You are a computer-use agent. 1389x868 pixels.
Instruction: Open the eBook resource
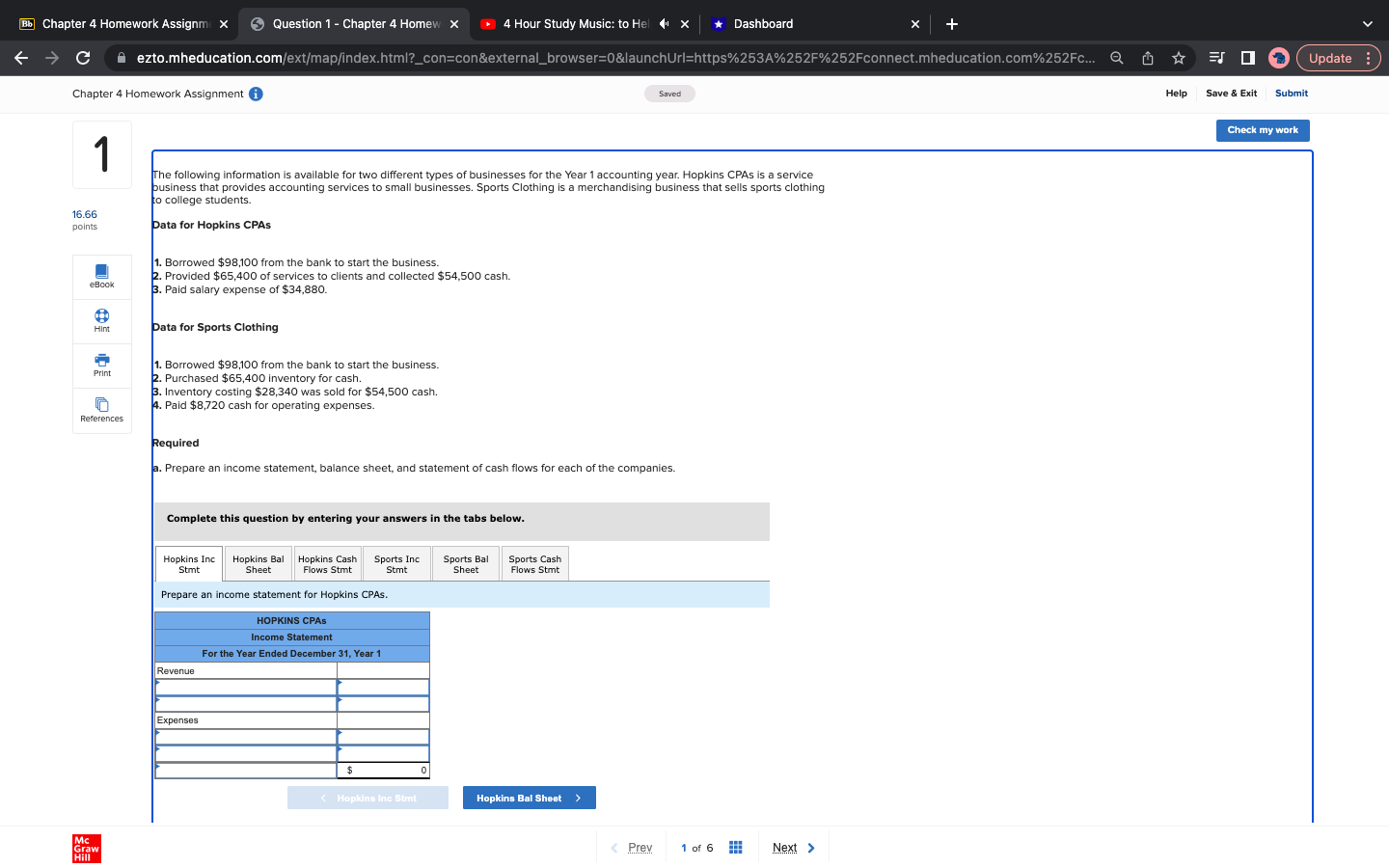tap(101, 277)
